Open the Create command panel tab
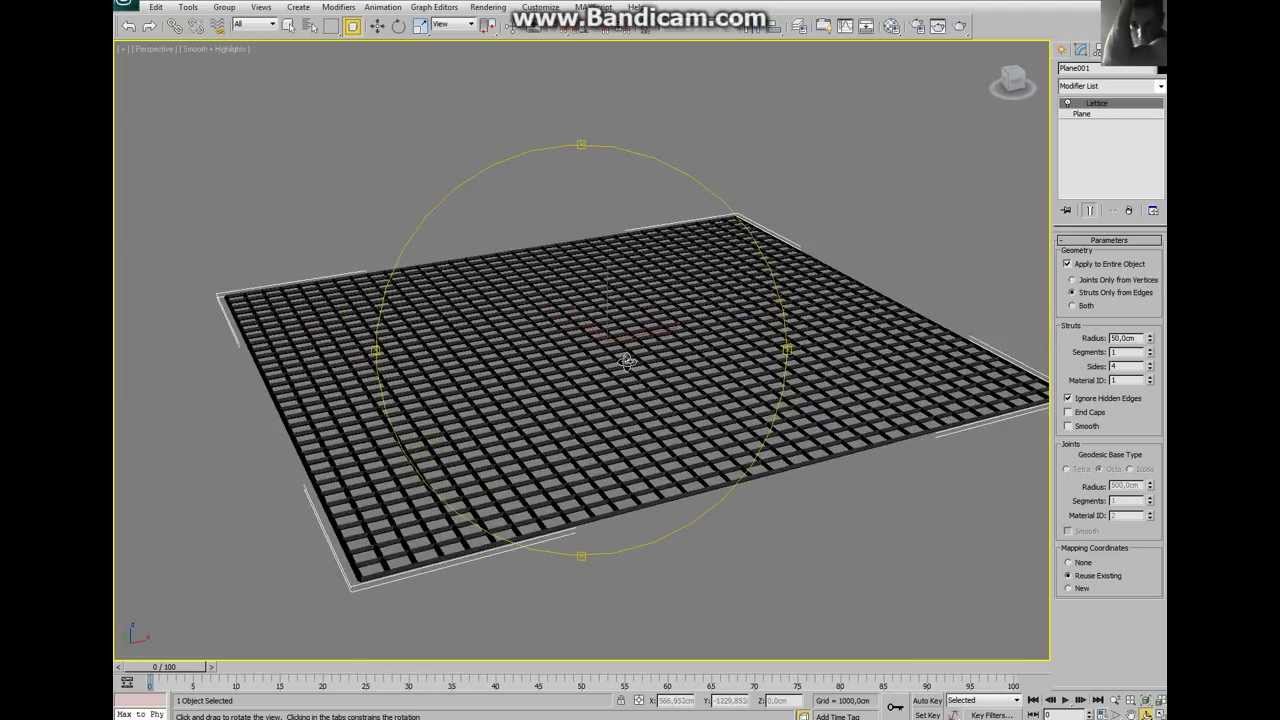This screenshot has height=720, width=1280. point(1063,50)
